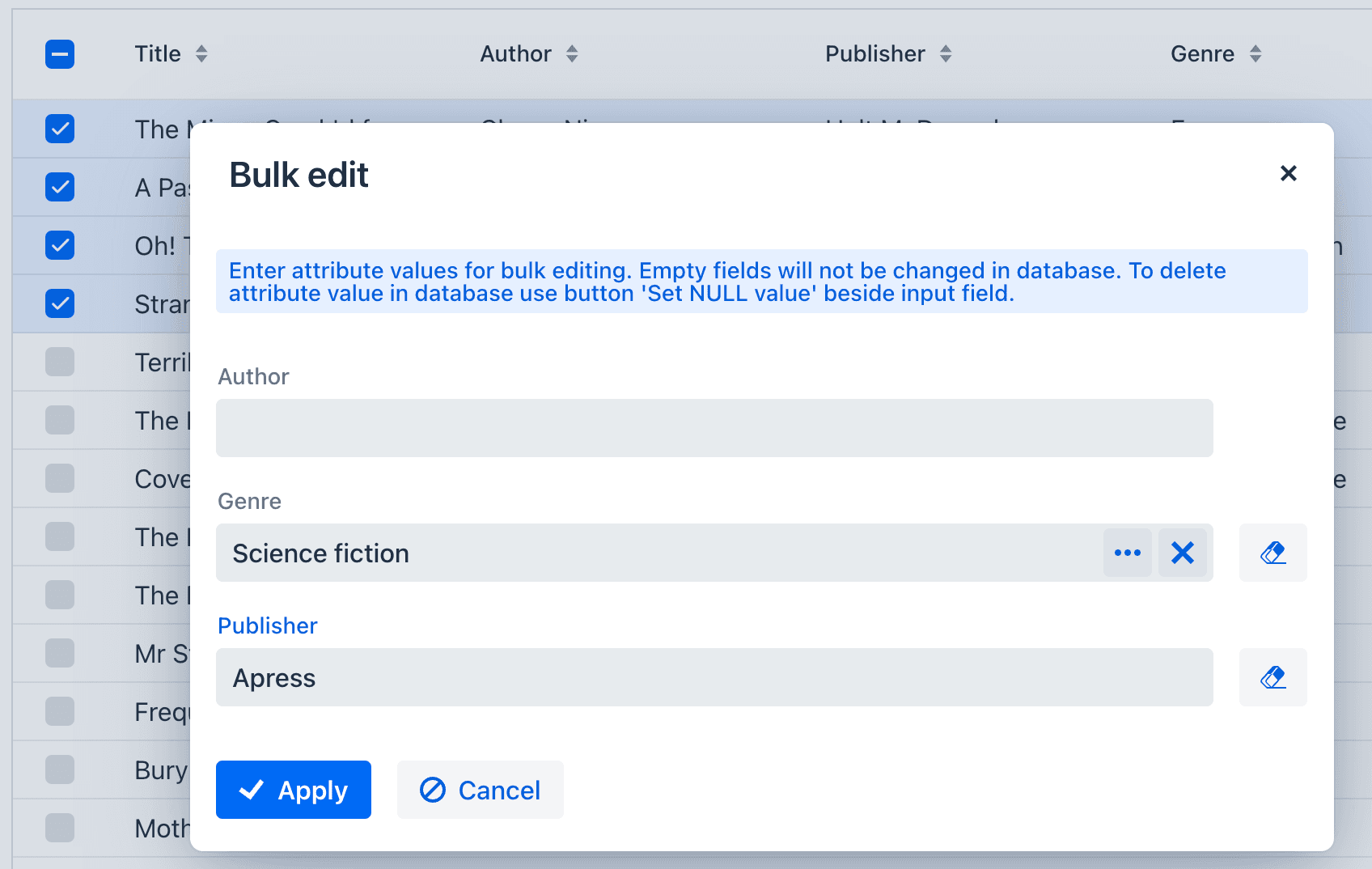Set NULL value for Genre field
Image resolution: width=1372 pixels, height=869 pixels.
pyautogui.click(x=1272, y=553)
